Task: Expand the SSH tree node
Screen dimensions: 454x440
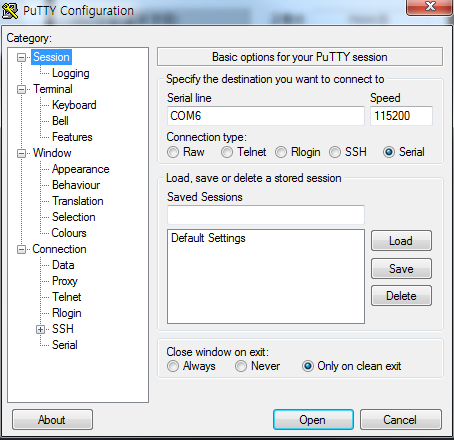Action: (x=40, y=329)
